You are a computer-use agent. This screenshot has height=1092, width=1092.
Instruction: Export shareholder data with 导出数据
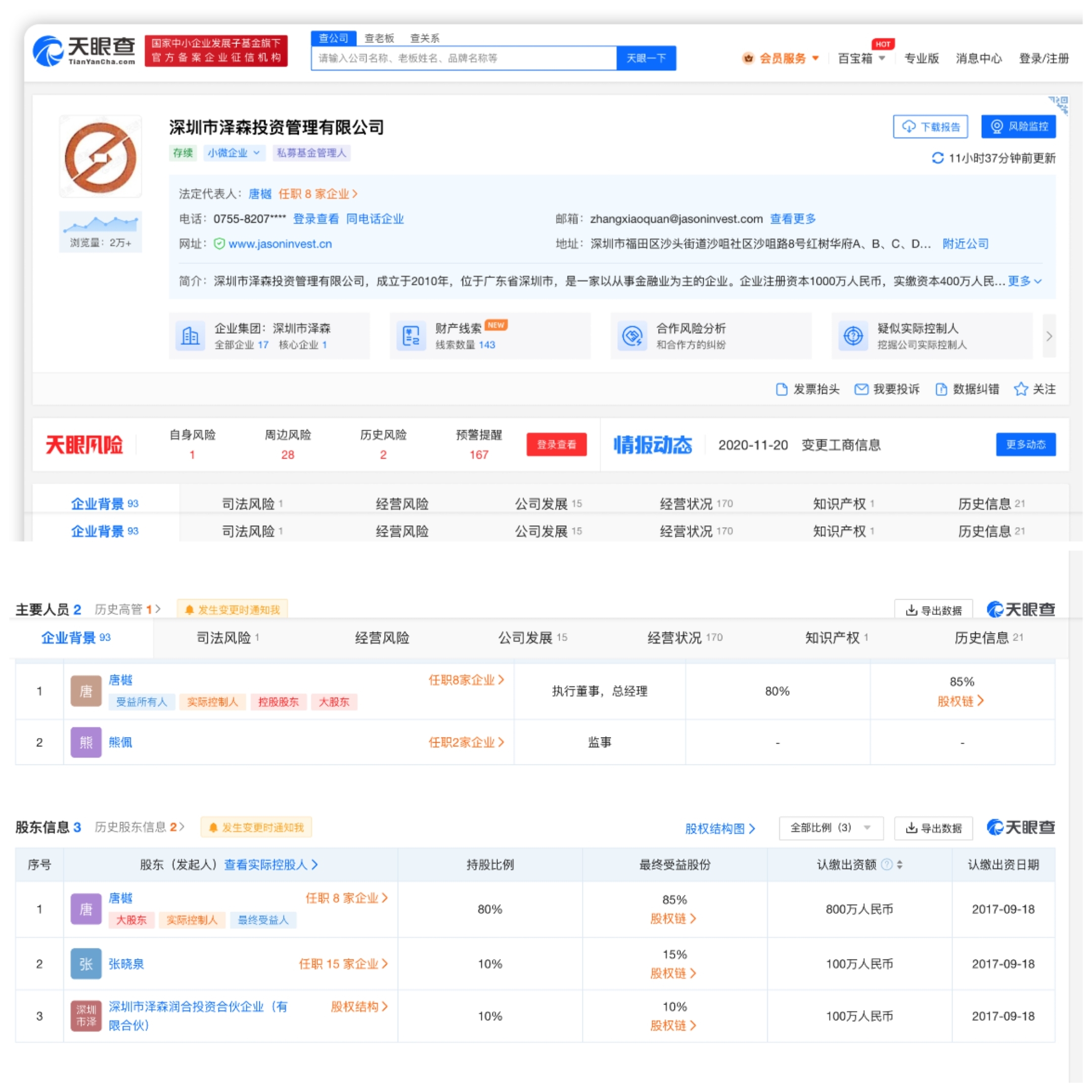pyautogui.click(x=933, y=828)
